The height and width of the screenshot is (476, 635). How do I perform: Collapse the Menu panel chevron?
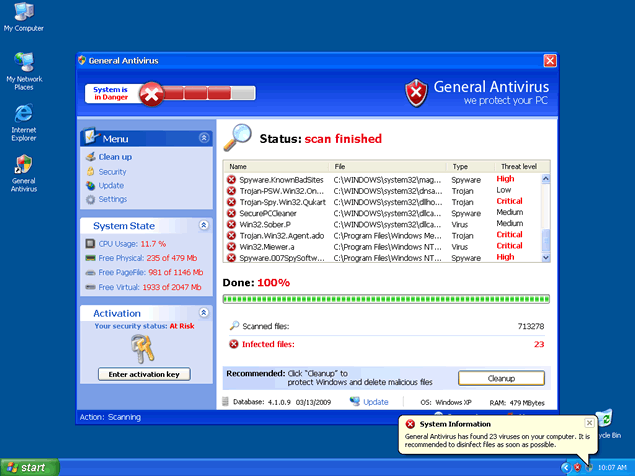click(x=204, y=138)
